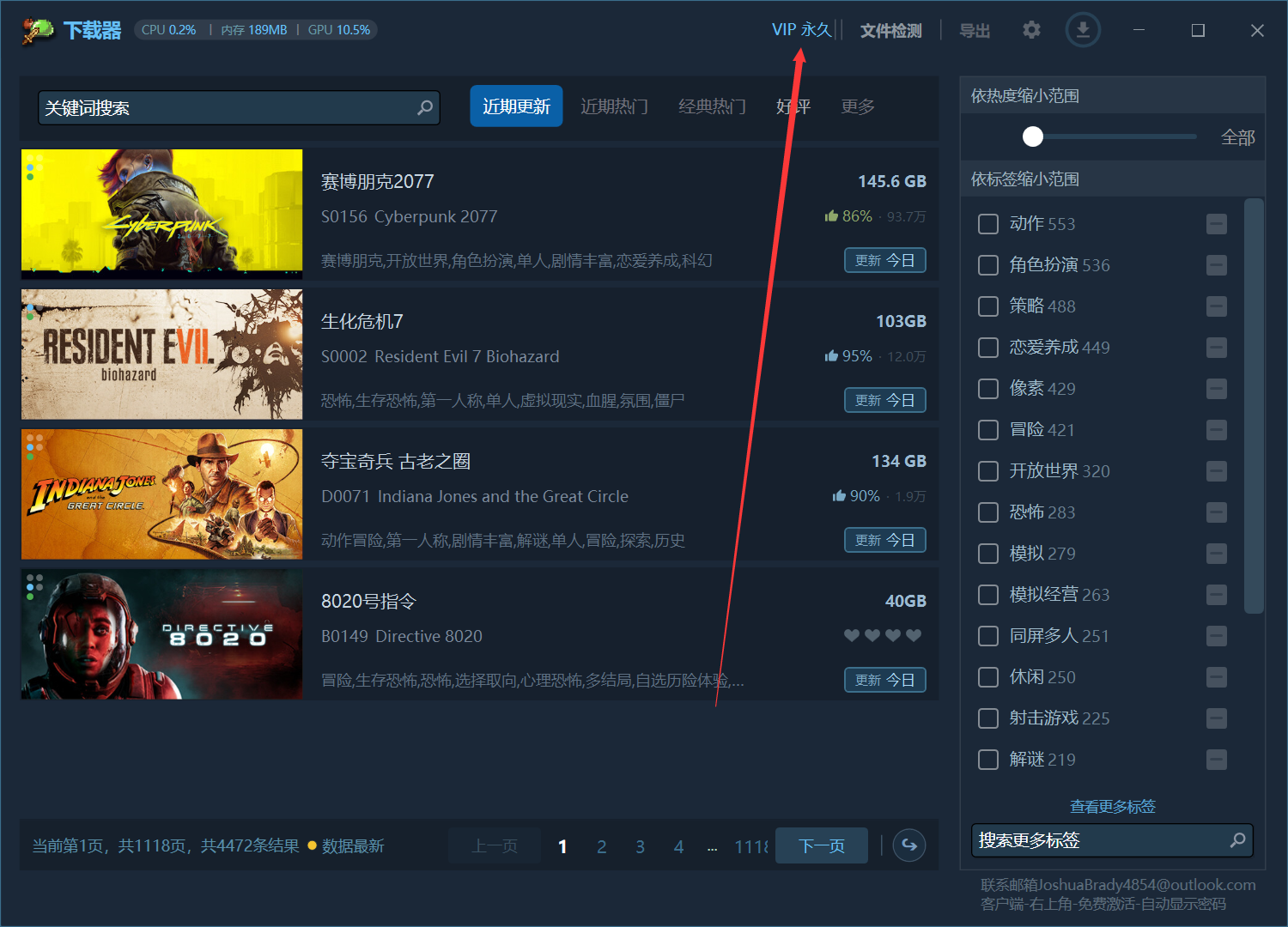Click the page jump arrow icon beside 下一页
The height and width of the screenshot is (927, 1288).
(x=909, y=845)
